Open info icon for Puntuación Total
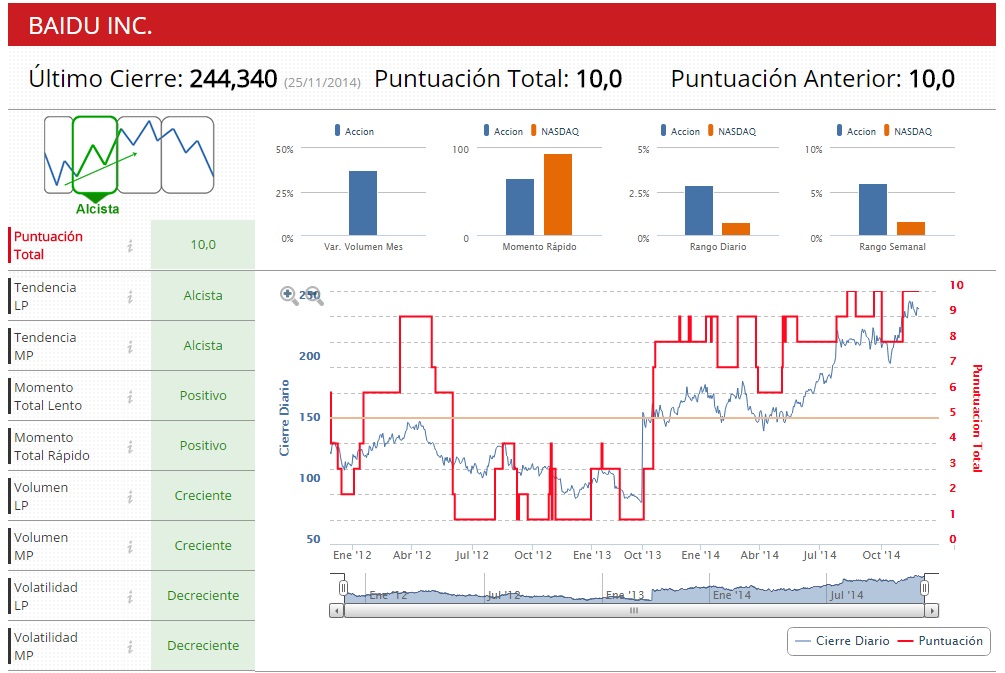This screenshot has width=1005, height=673. tap(130, 245)
